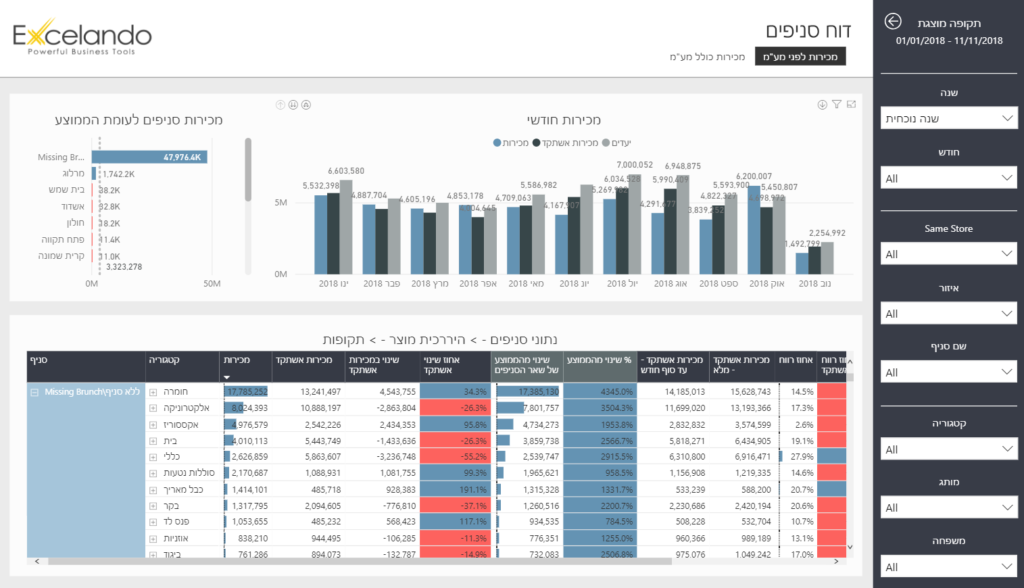Select the מכירות לפני מע"מ tab
The width and height of the screenshot is (1024, 588).
800,57
